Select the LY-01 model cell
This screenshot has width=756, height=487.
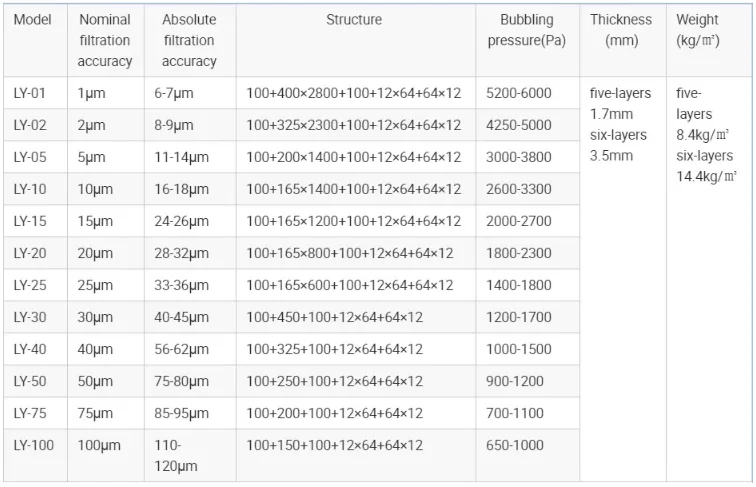click(30, 93)
